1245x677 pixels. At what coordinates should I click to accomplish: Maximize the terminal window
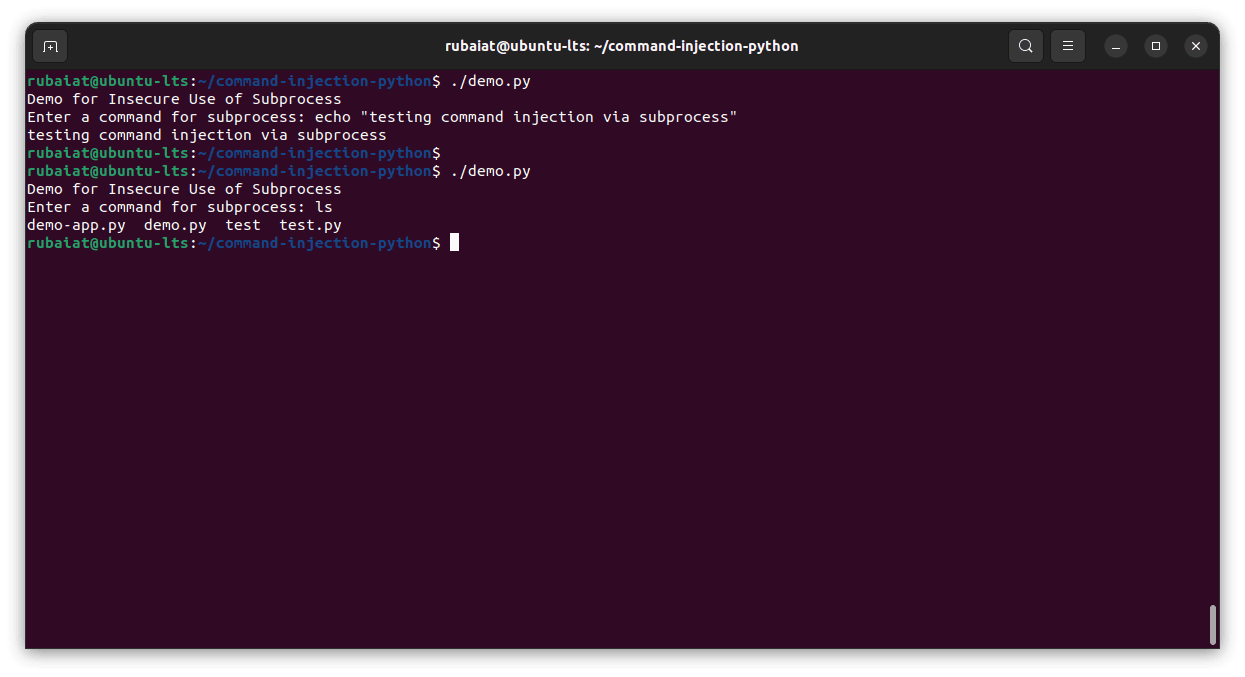click(1156, 46)
